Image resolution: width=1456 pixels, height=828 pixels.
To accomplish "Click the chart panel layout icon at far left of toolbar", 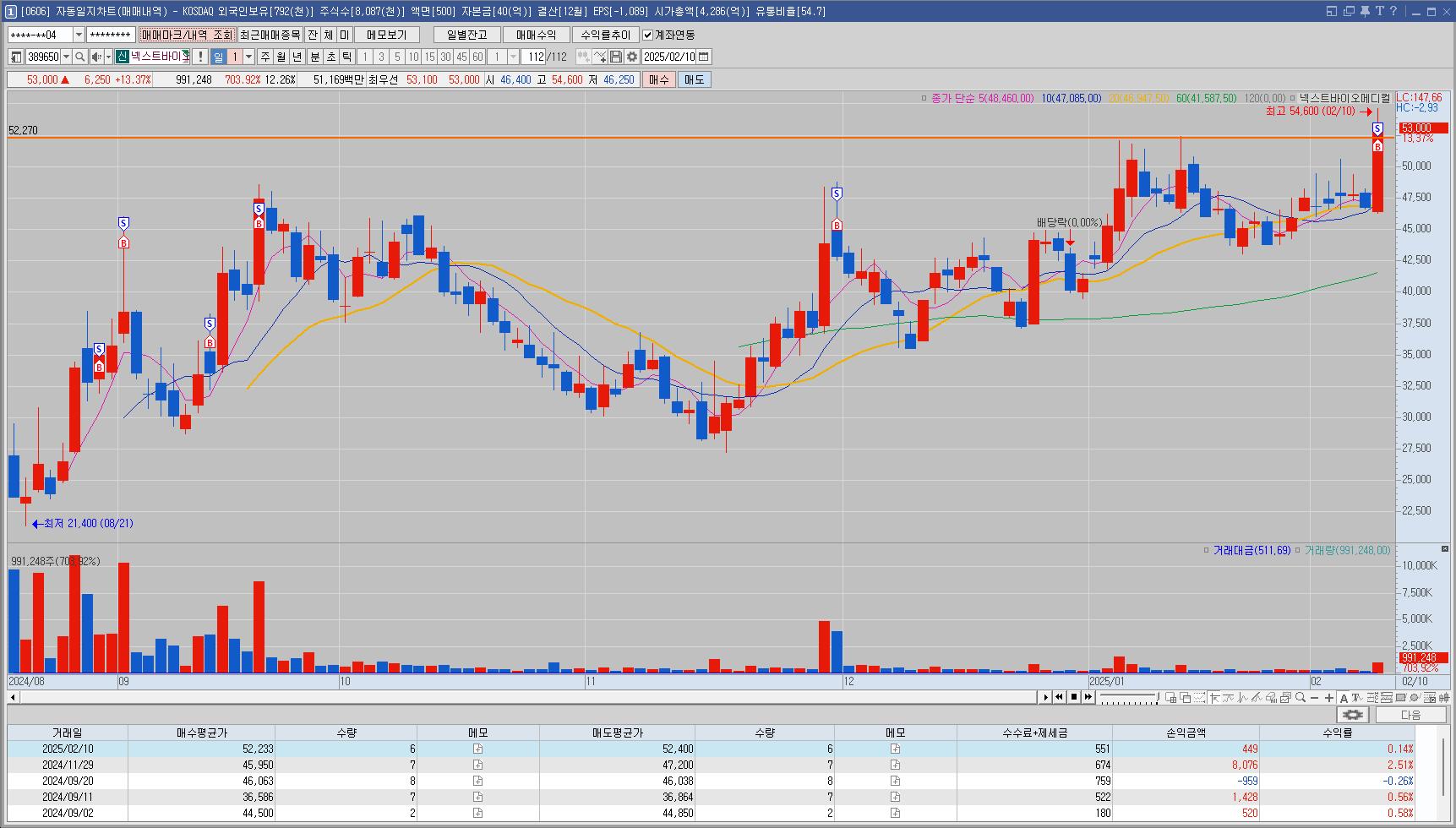I will coord(16,57).
